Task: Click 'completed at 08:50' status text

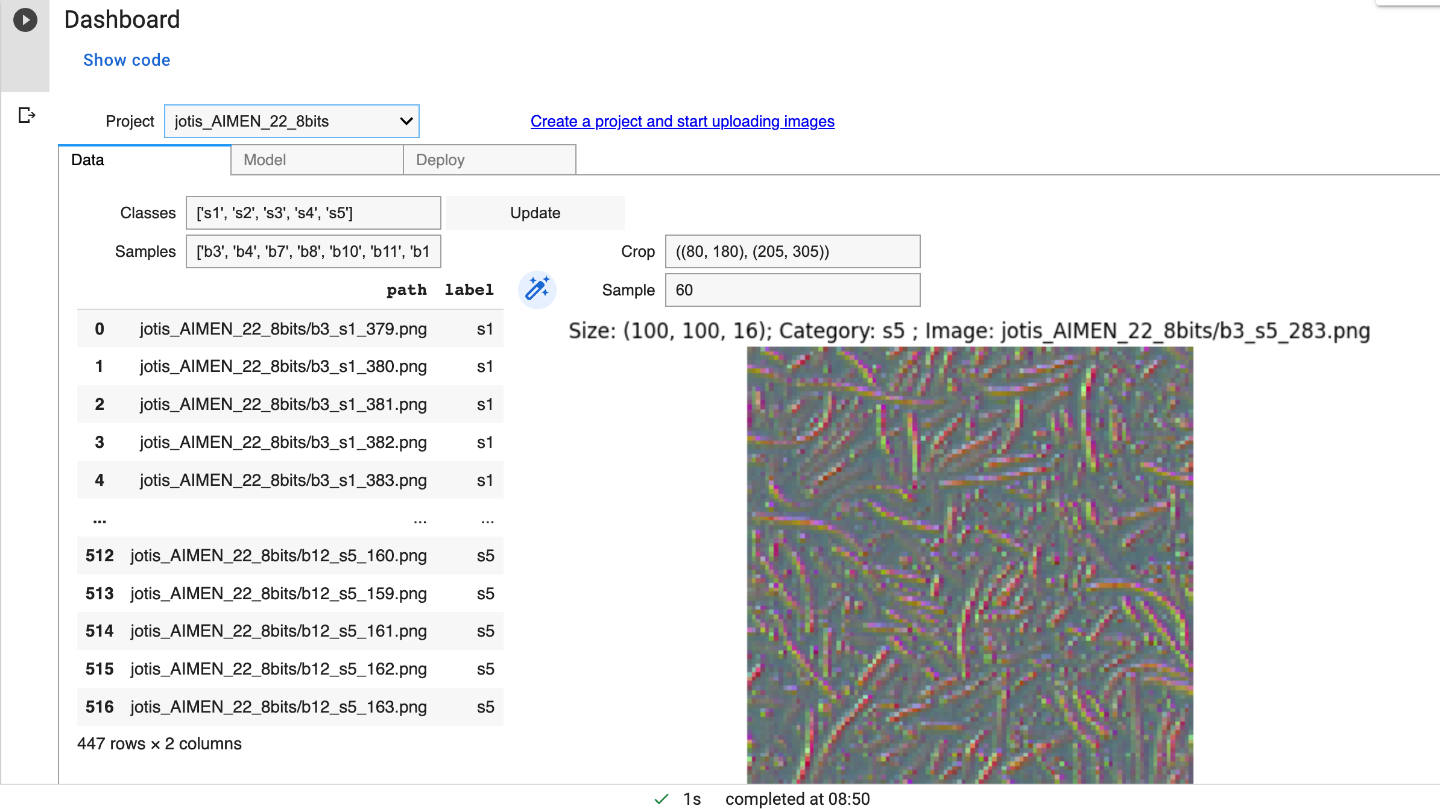Action: 797,799
